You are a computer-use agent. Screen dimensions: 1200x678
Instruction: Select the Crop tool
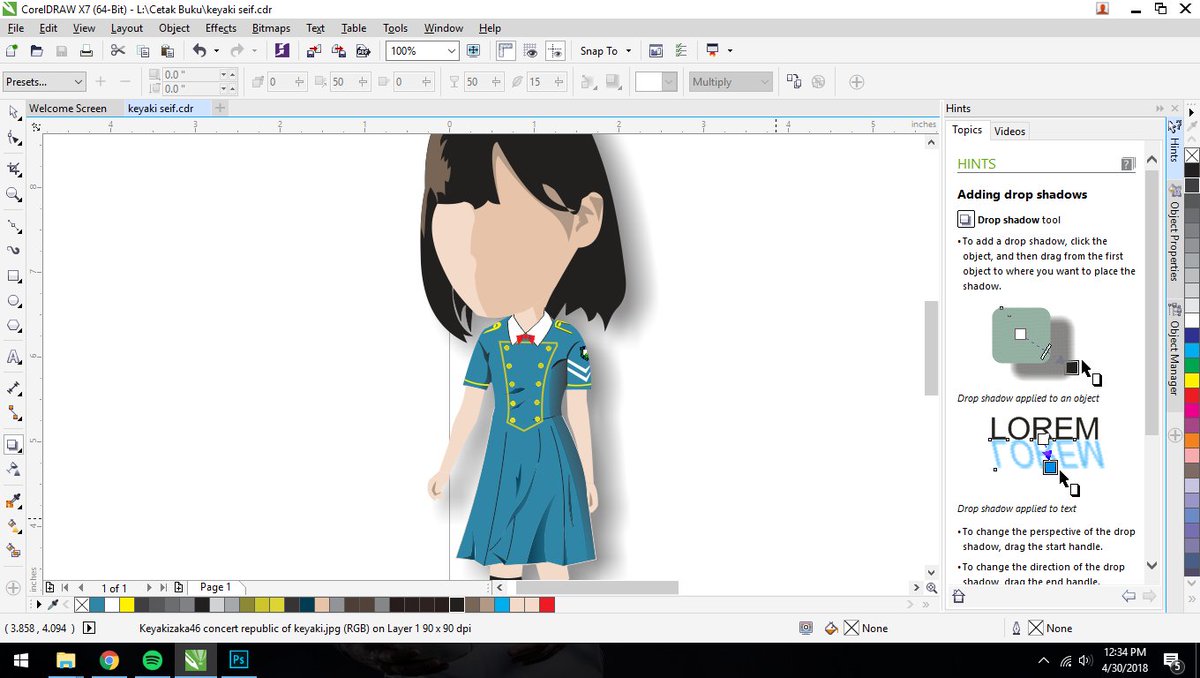(x=14, y=168)
